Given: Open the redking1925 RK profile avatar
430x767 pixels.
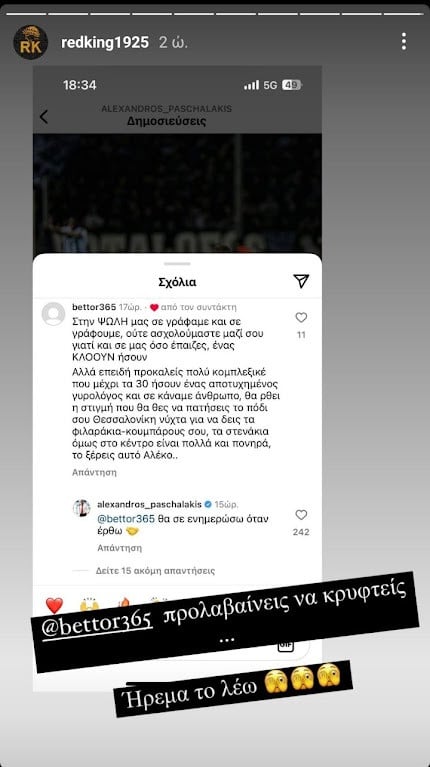Looking at the screenshot, I should click(x=30, y=42).
